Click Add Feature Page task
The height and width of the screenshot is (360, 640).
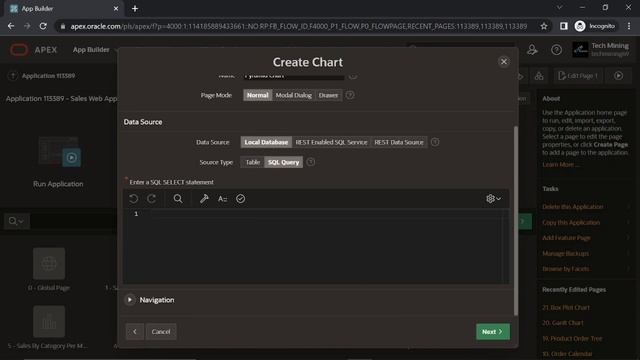tap(566, 238)
